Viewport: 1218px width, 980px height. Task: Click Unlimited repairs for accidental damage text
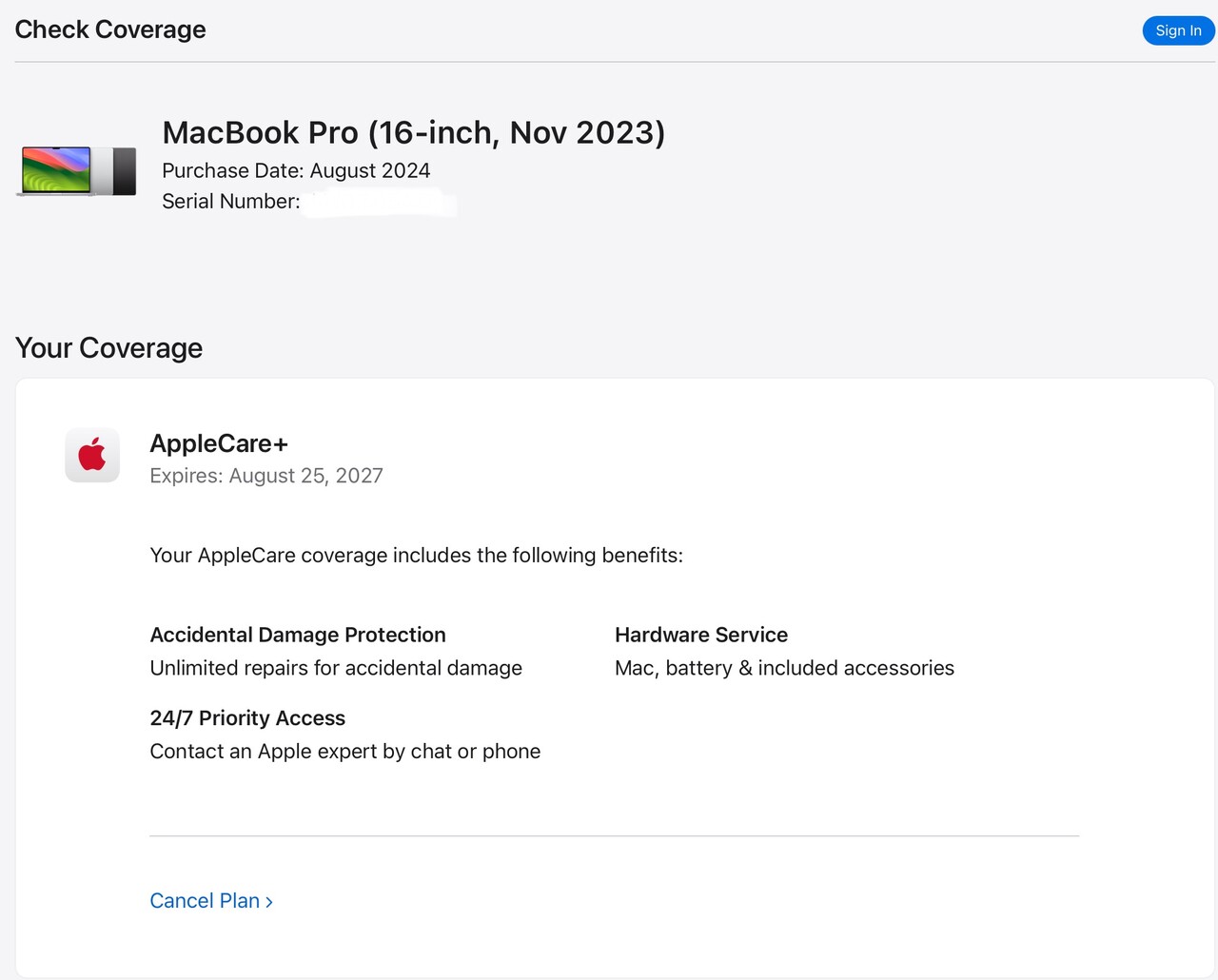(x=336, y=668)
